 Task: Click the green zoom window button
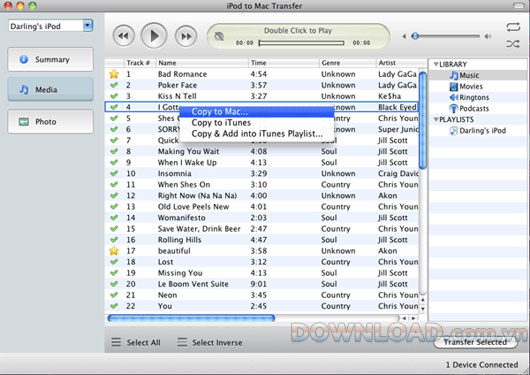click(32, 5)
